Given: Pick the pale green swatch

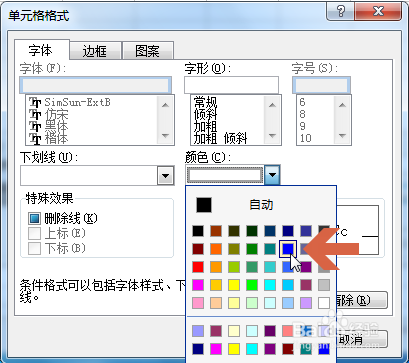Looking at the screenshot, I should pos(252,303).
